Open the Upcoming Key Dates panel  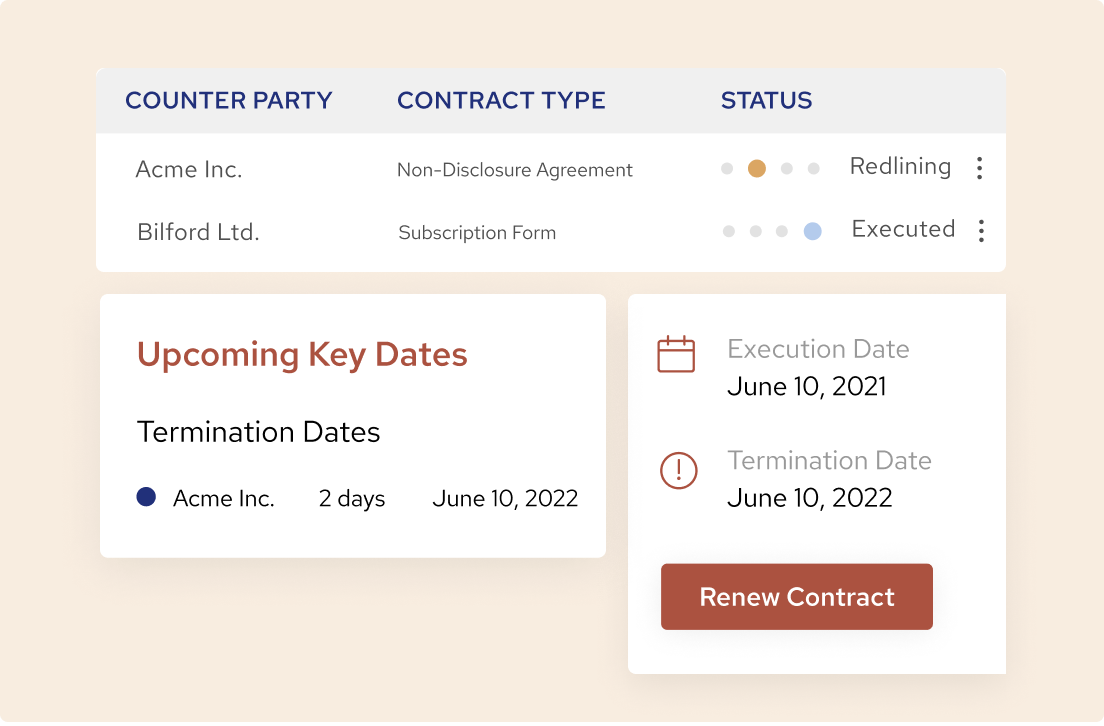coord(302,354)
